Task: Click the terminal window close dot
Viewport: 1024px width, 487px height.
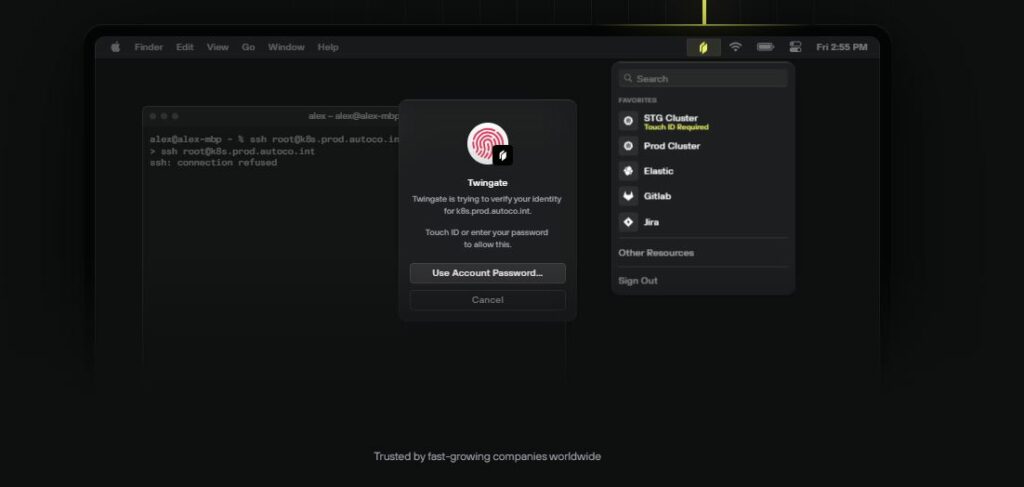Action: click(x=153, y=116)
